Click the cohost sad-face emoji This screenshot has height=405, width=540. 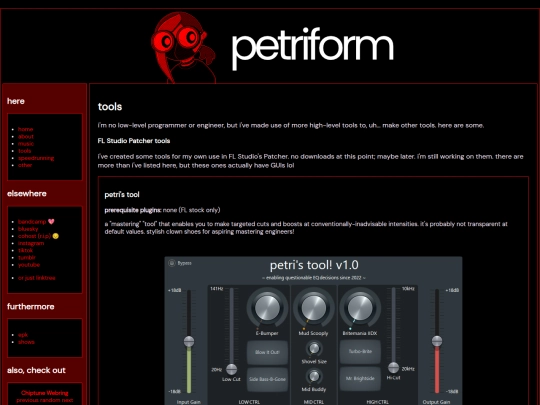(56, 236)
